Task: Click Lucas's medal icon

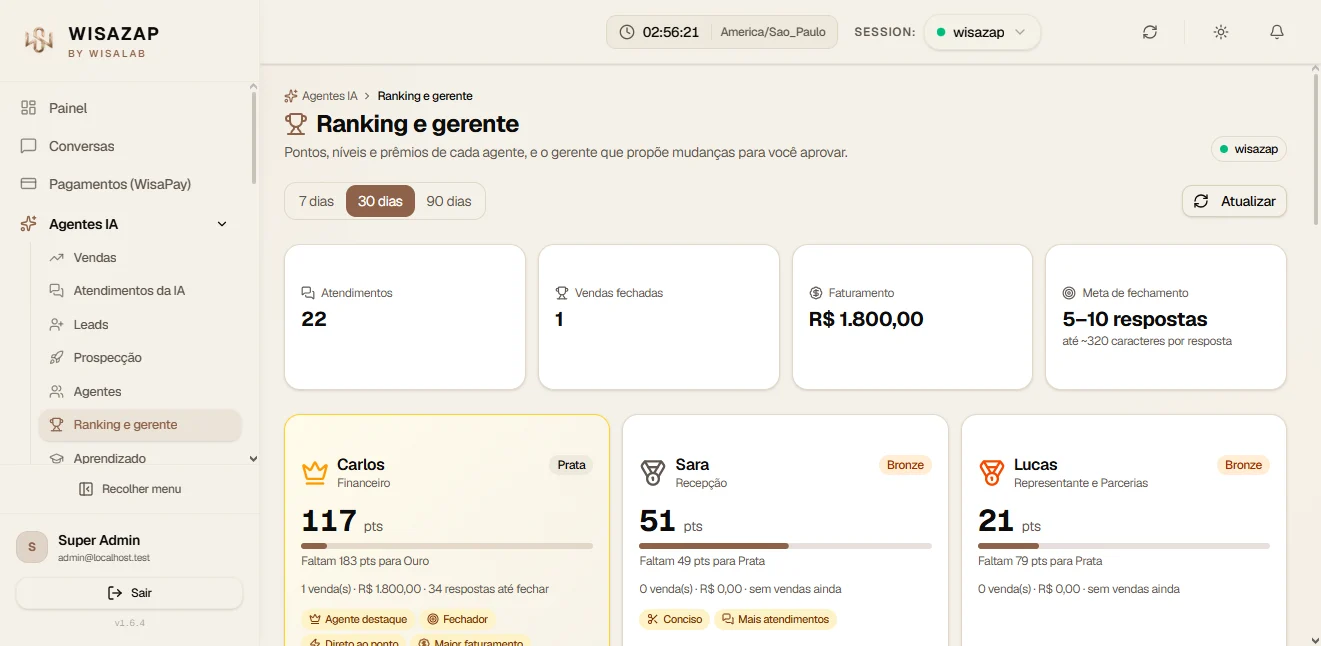Action: pyautogui.click(x=991, y=473)
